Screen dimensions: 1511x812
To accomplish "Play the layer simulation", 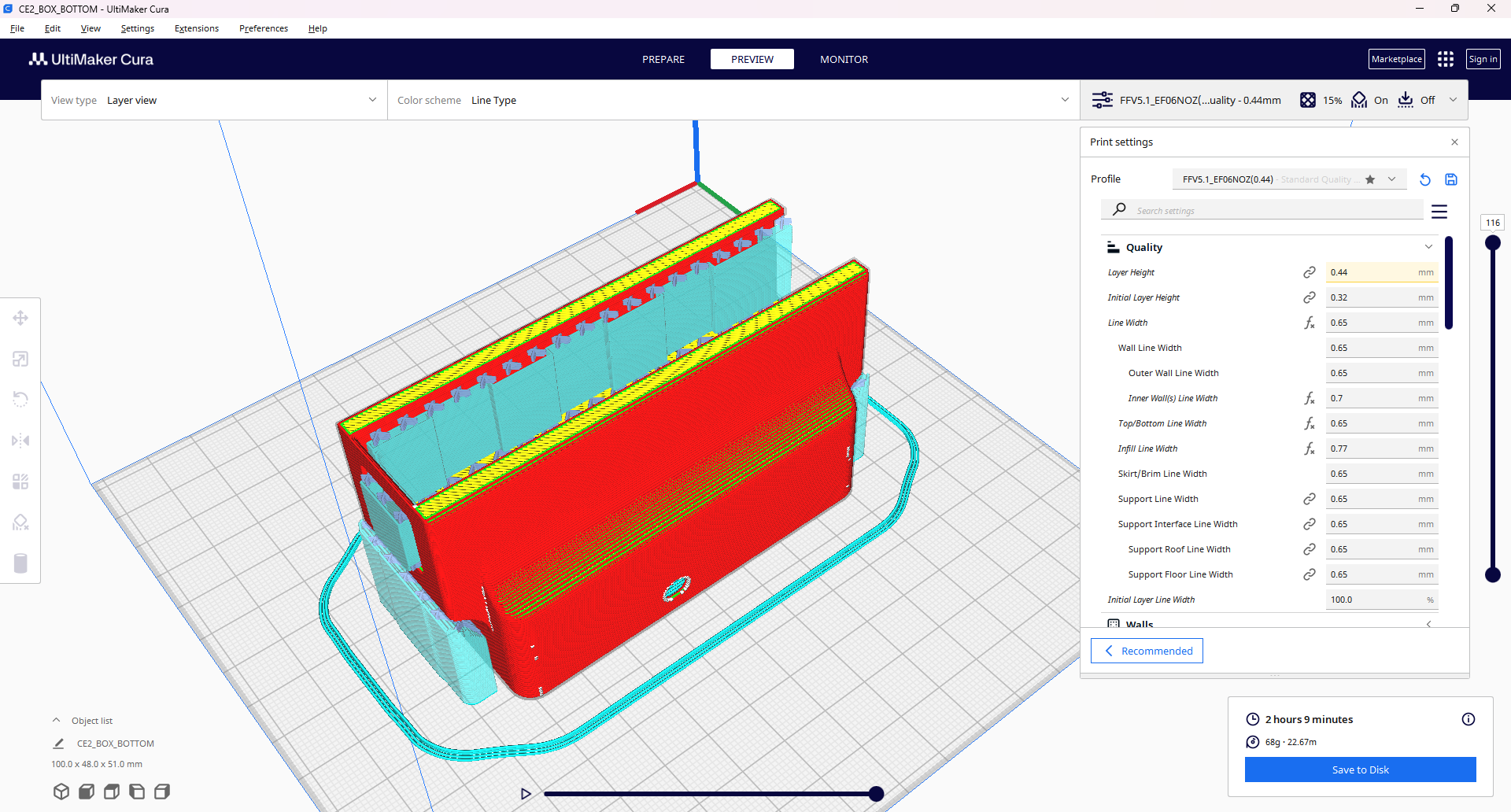I will pos(526,794).
